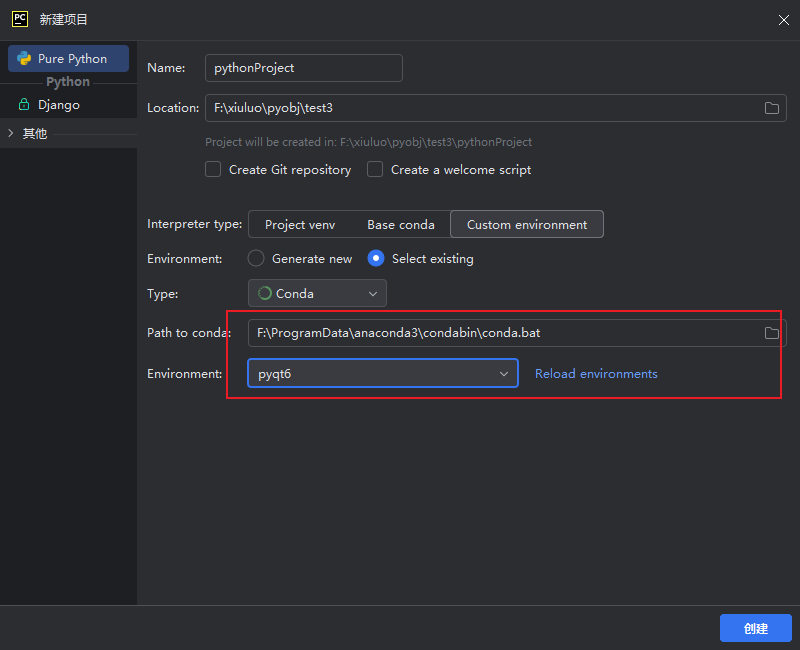Screen dimensions: 800x650
Task: Expand the 其他 section in sidebar
Action: [x=11, y=133]
